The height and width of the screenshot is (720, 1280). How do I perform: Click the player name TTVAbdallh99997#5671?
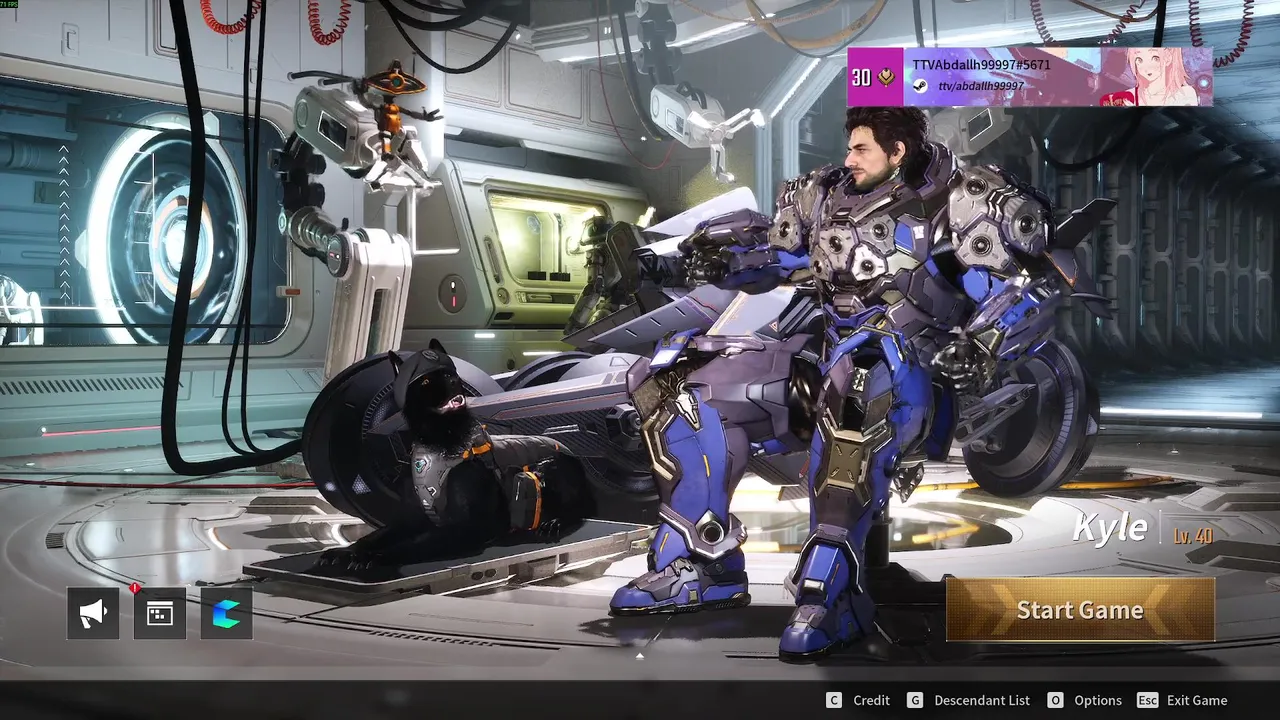click(981, 64)
